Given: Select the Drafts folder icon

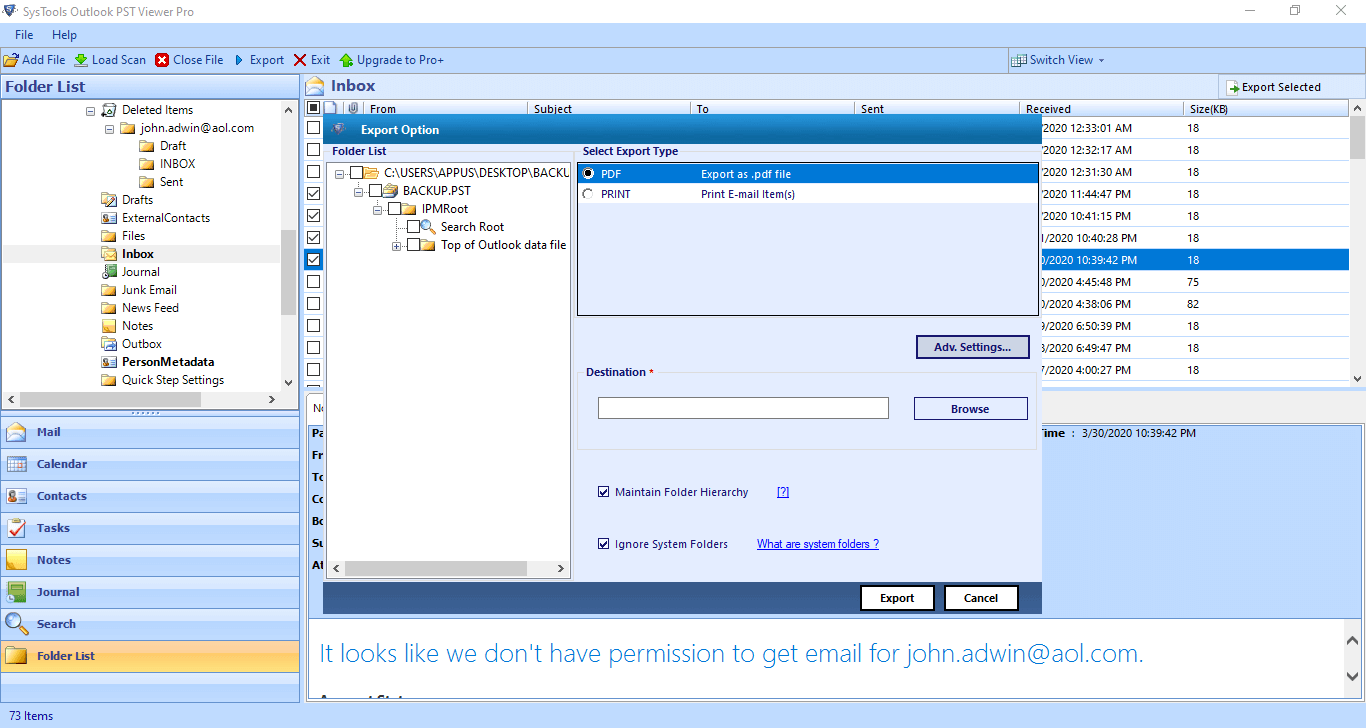Looking at the screenshot, I should pyautogui.click(x=108, y=200).
